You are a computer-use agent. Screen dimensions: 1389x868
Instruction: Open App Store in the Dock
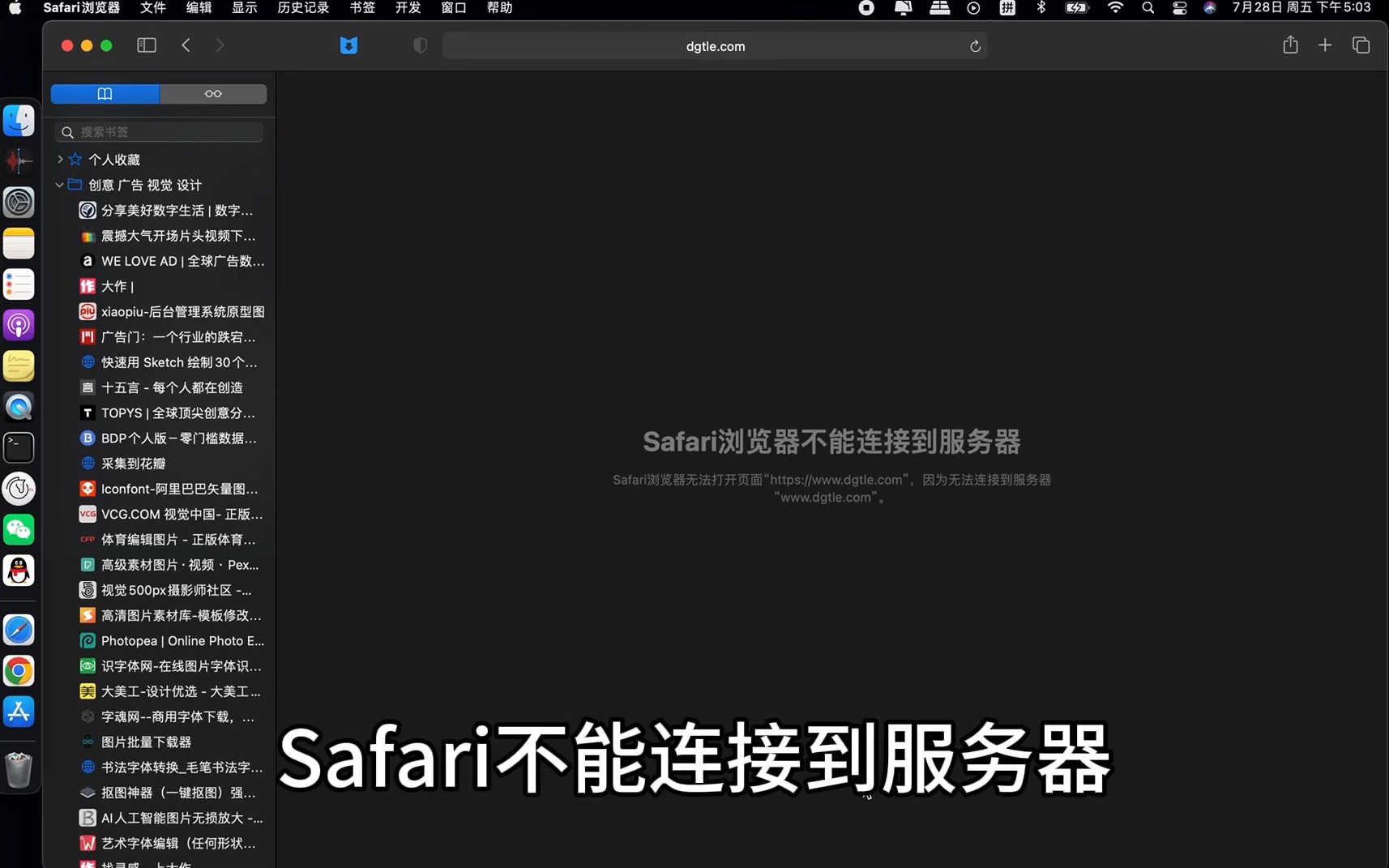click(x=19, y=712)
